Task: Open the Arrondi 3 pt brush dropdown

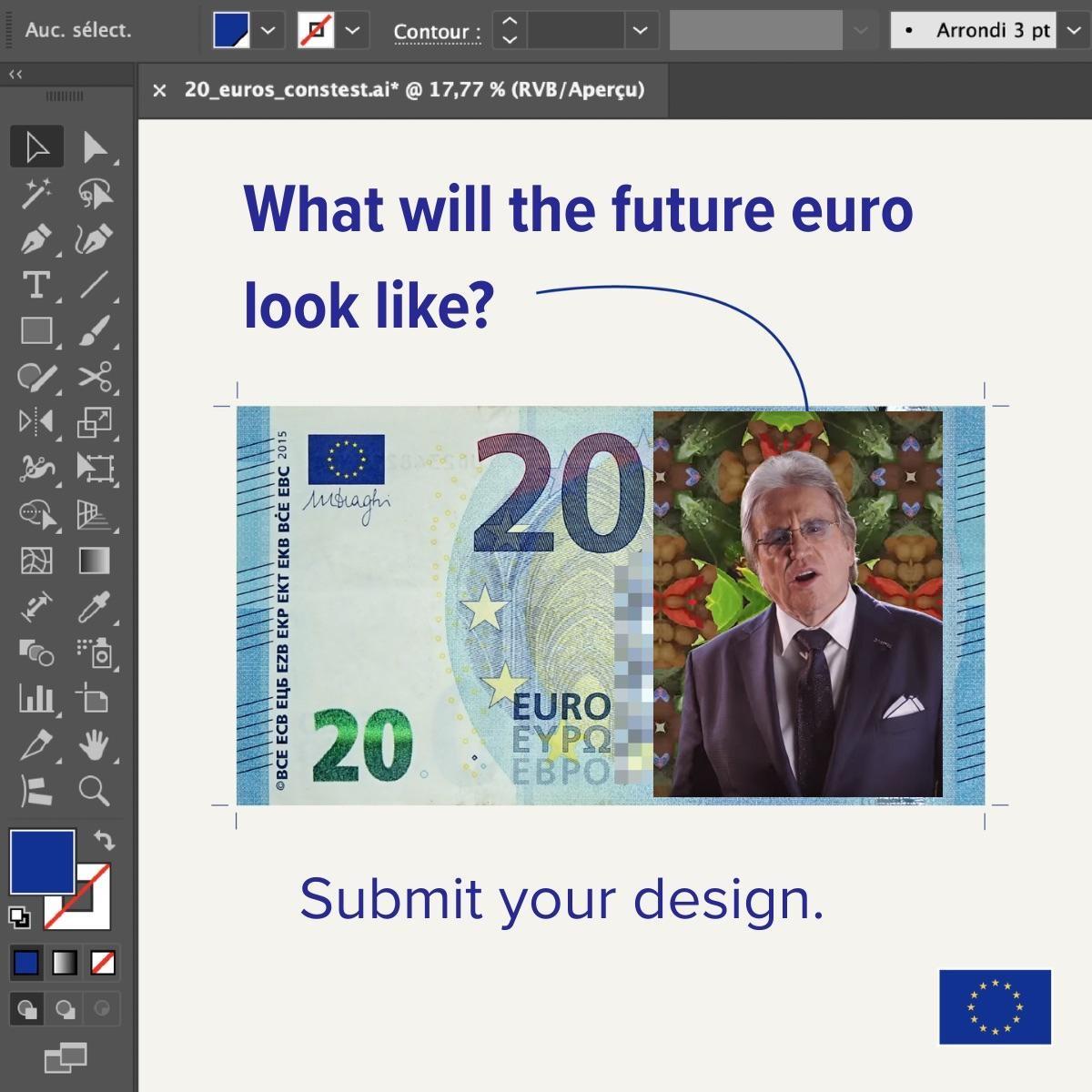Action: (1073, 31)
